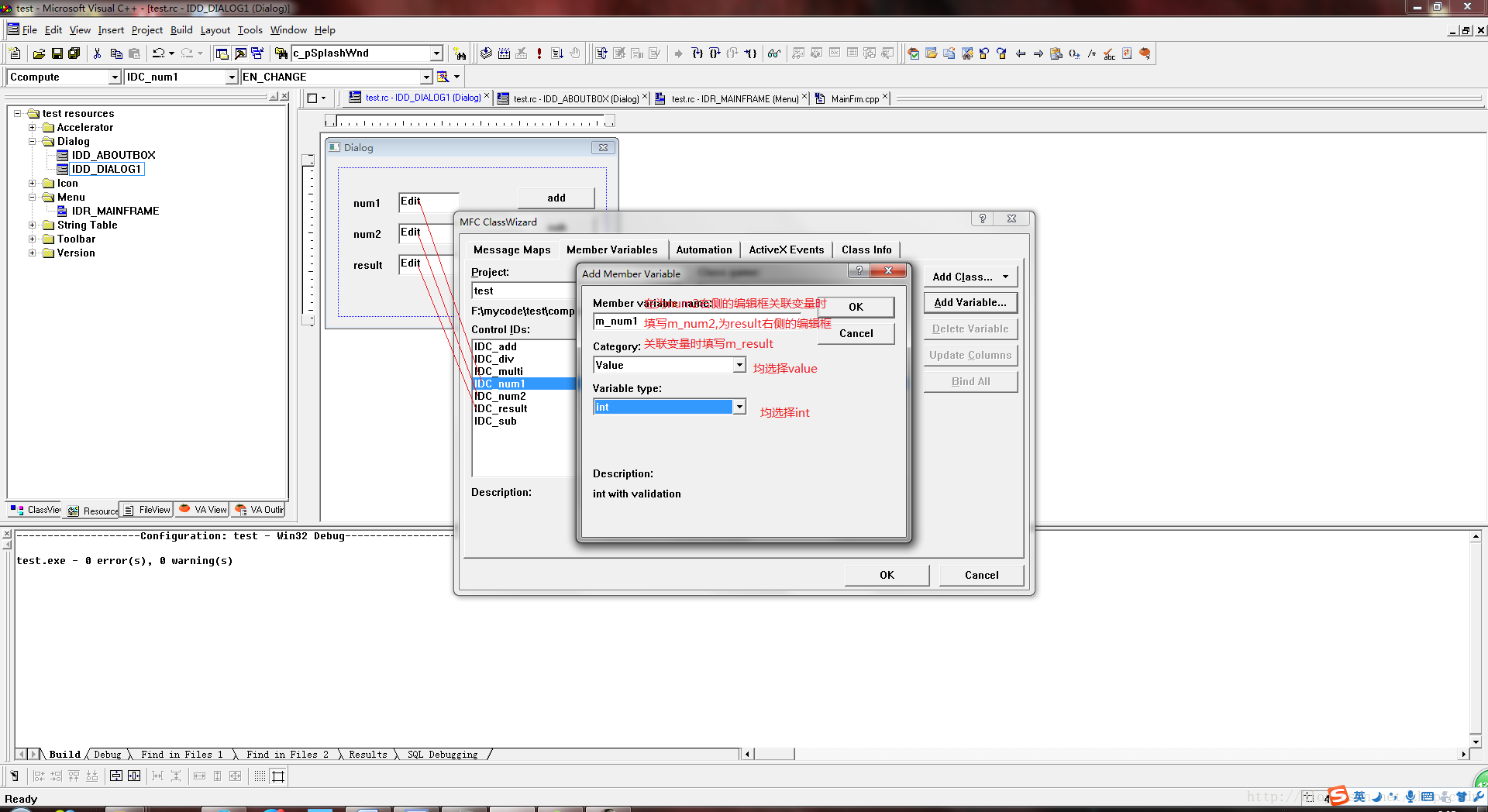Screen dimensions: 1488x812
Task: Expand the String Table resource folder
Action: tap(33, 225)
